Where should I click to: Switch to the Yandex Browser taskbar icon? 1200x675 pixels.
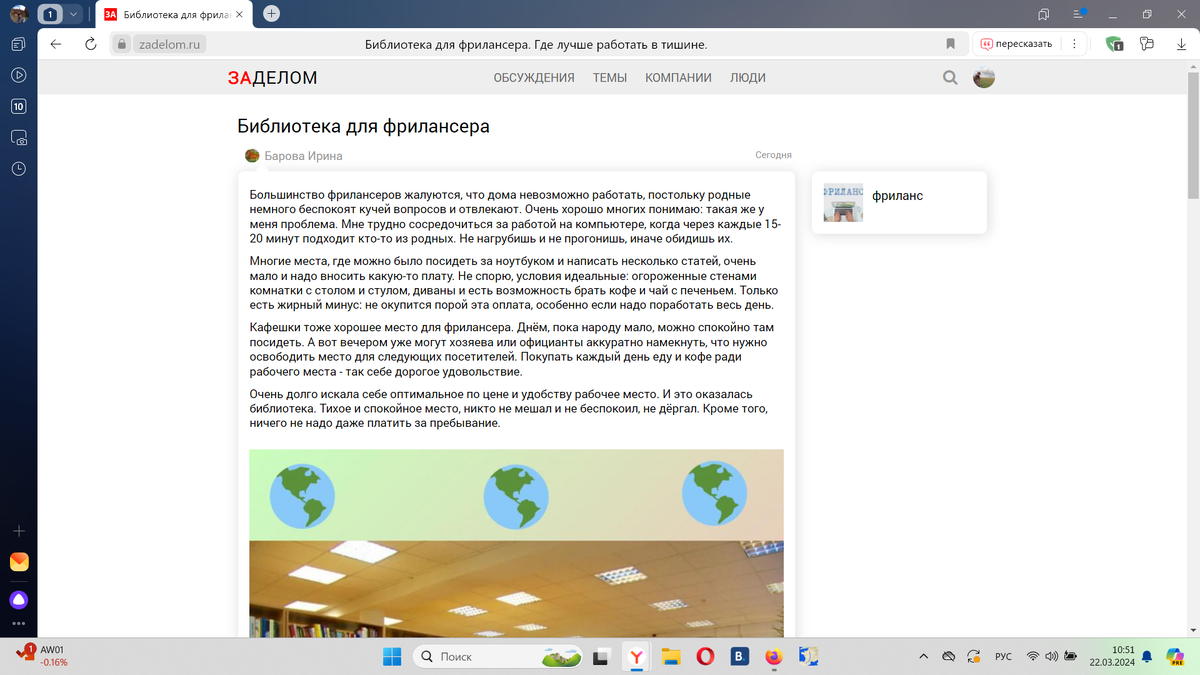pyautogui.click(x=636, y=657)
